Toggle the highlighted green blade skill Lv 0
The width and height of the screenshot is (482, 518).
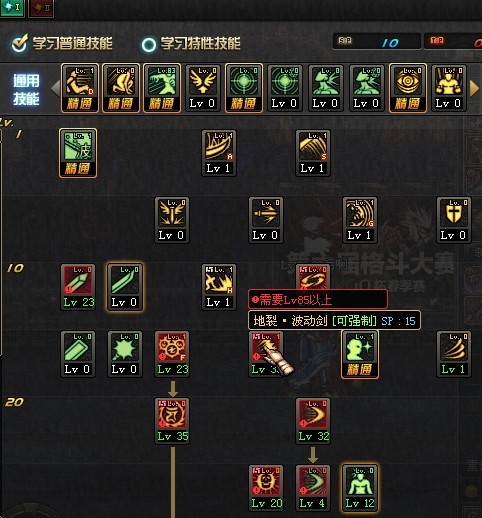[x=125, y=287]
